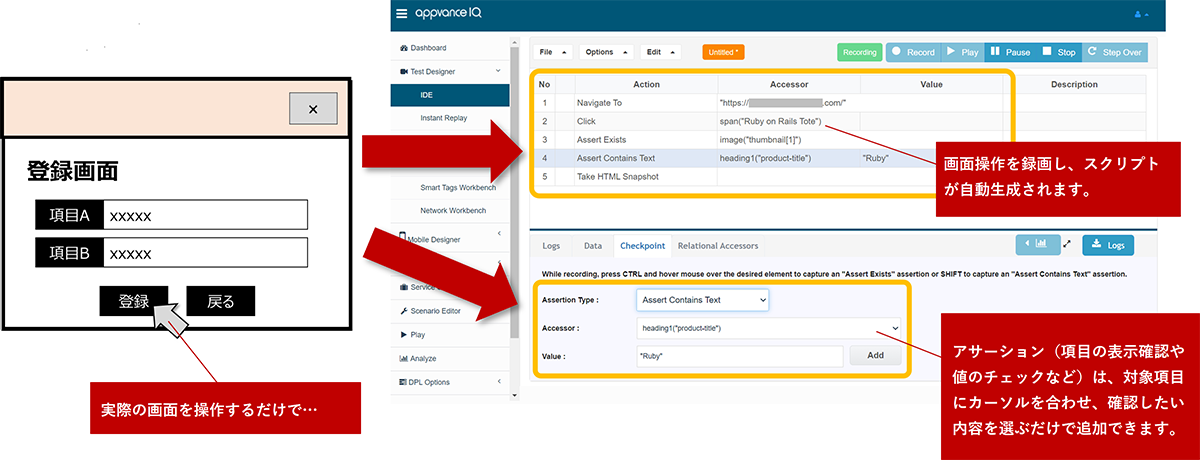Image resolution: width=1200 pixels, height=460 pixels.
Task: Switch to the Relational Accessors tab
Action: pyautogui.click(x=717, y=245)
